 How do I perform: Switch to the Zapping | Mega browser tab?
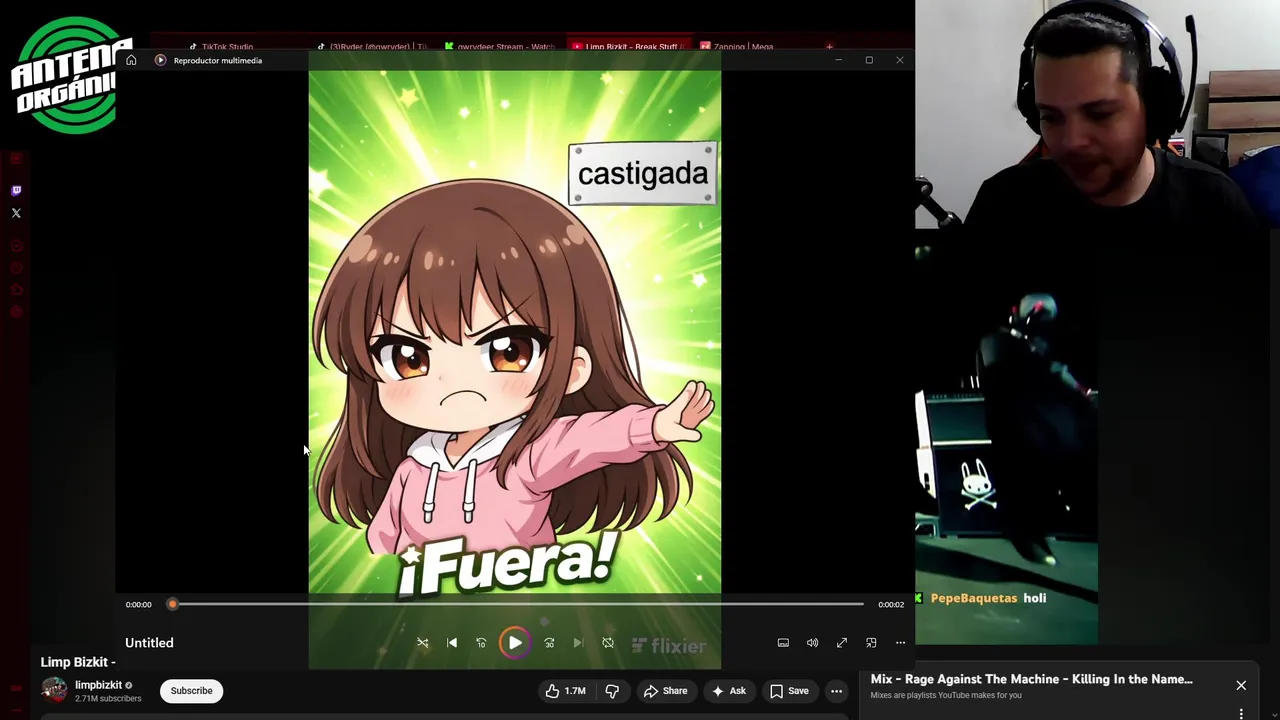(x=738, y=47)
